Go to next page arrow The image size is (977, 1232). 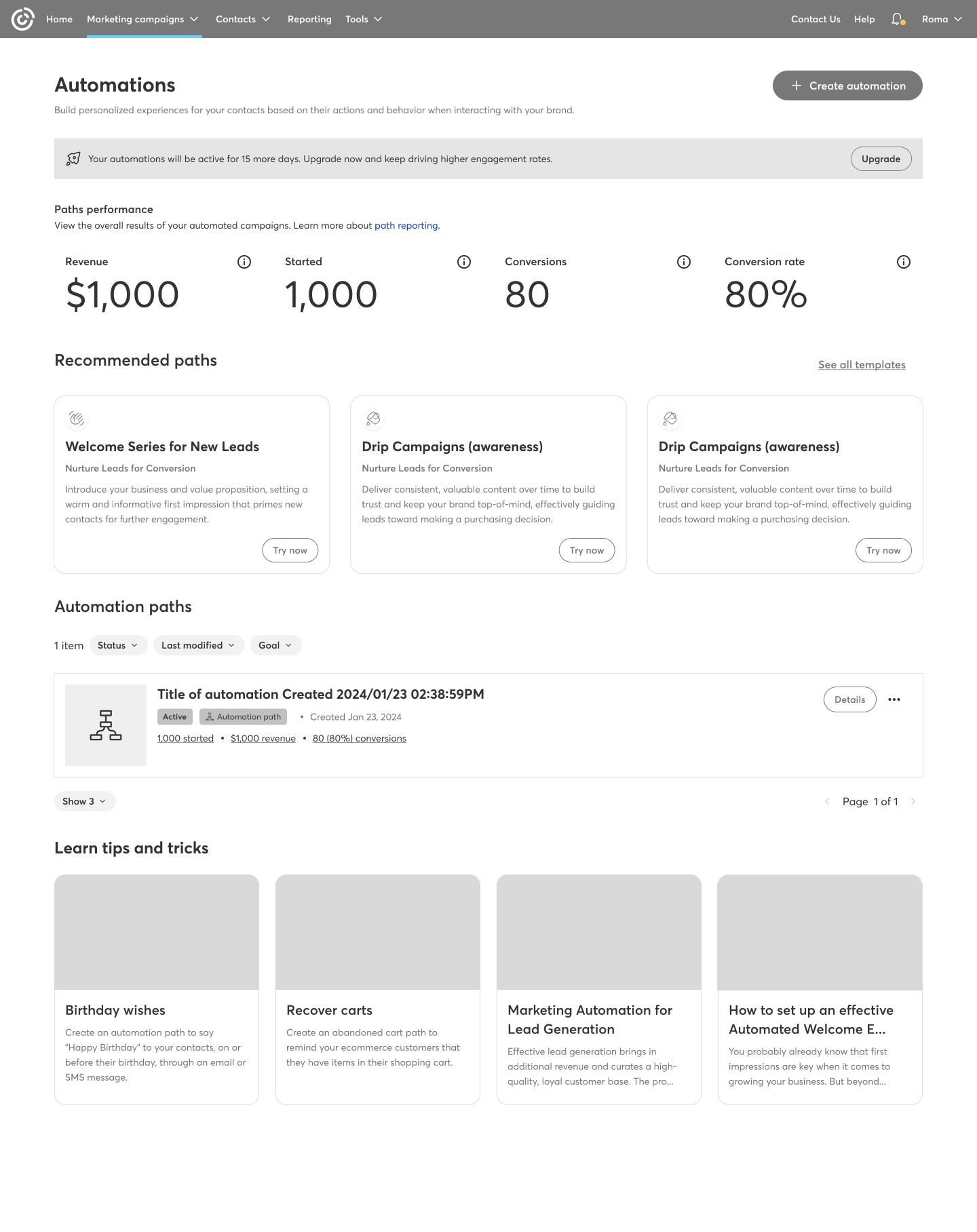[x=913, y=801]
